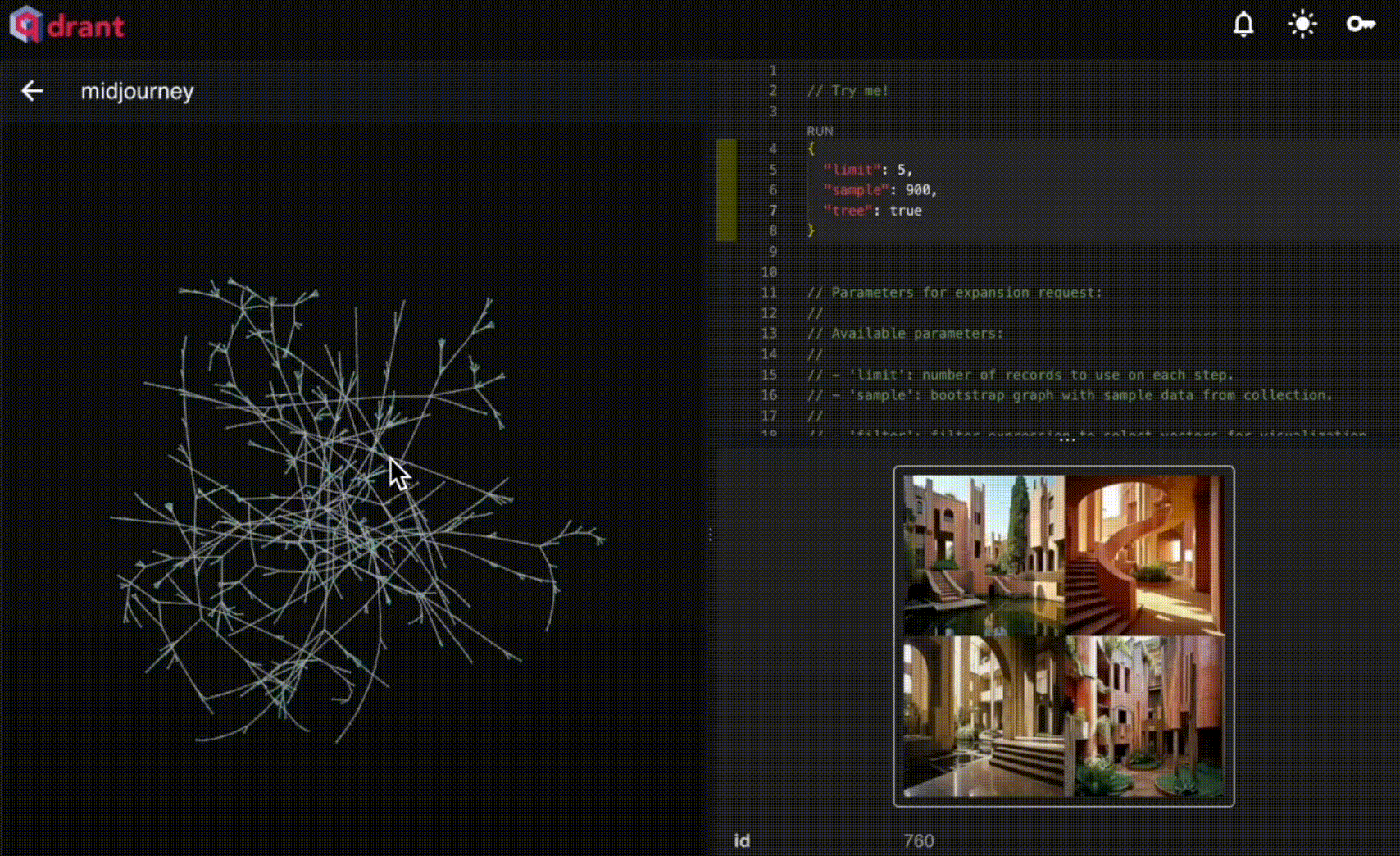Click the "sample" key in the request
Image resolution: width=1400 pixels, height=856 pixels.
(856, 190)
